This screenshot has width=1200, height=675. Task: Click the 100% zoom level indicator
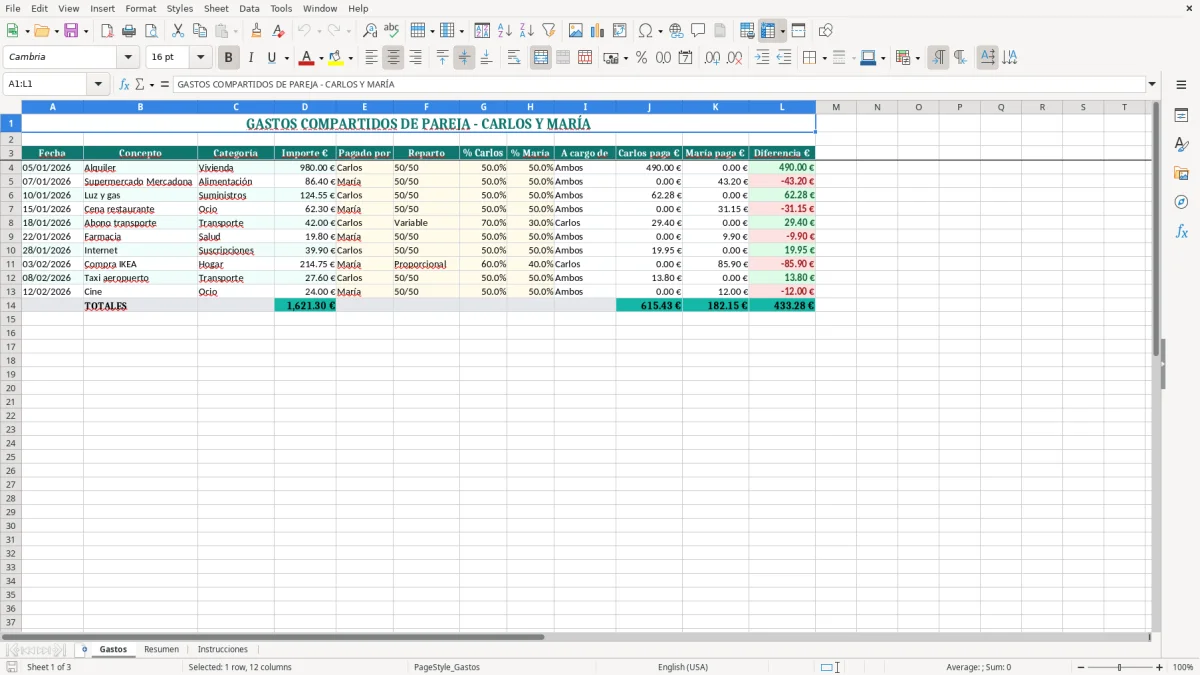(1183, 667)
